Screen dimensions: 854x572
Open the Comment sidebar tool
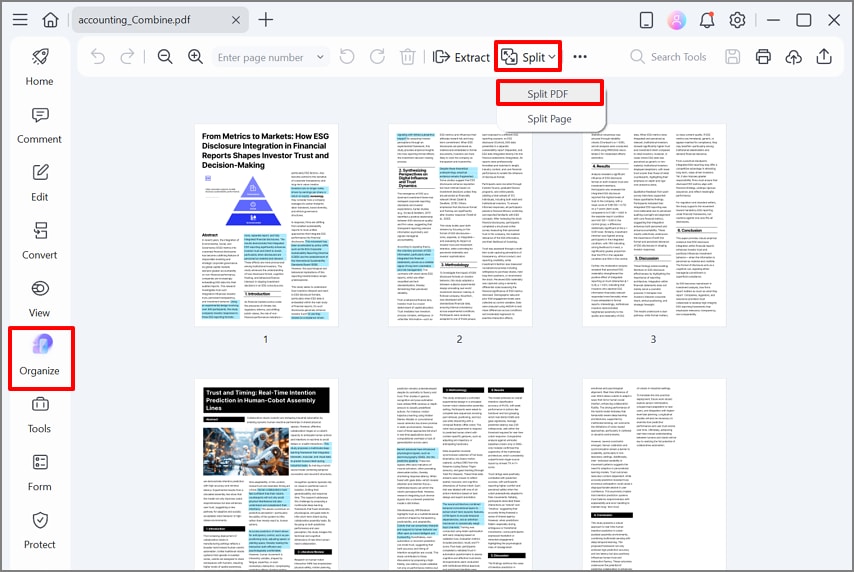pos(39,125)
